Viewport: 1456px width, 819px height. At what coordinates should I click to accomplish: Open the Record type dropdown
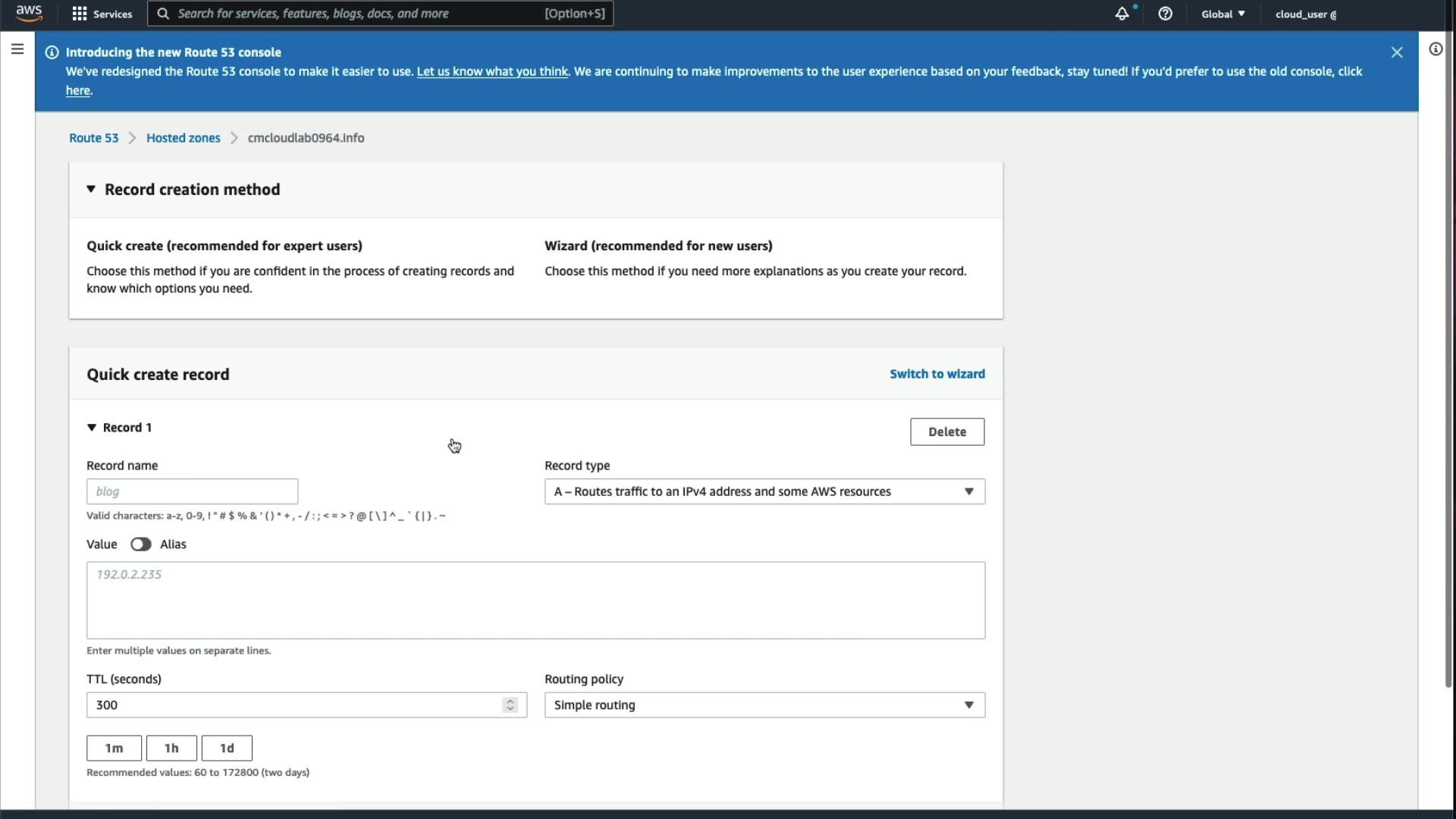(x=764, y=491)
